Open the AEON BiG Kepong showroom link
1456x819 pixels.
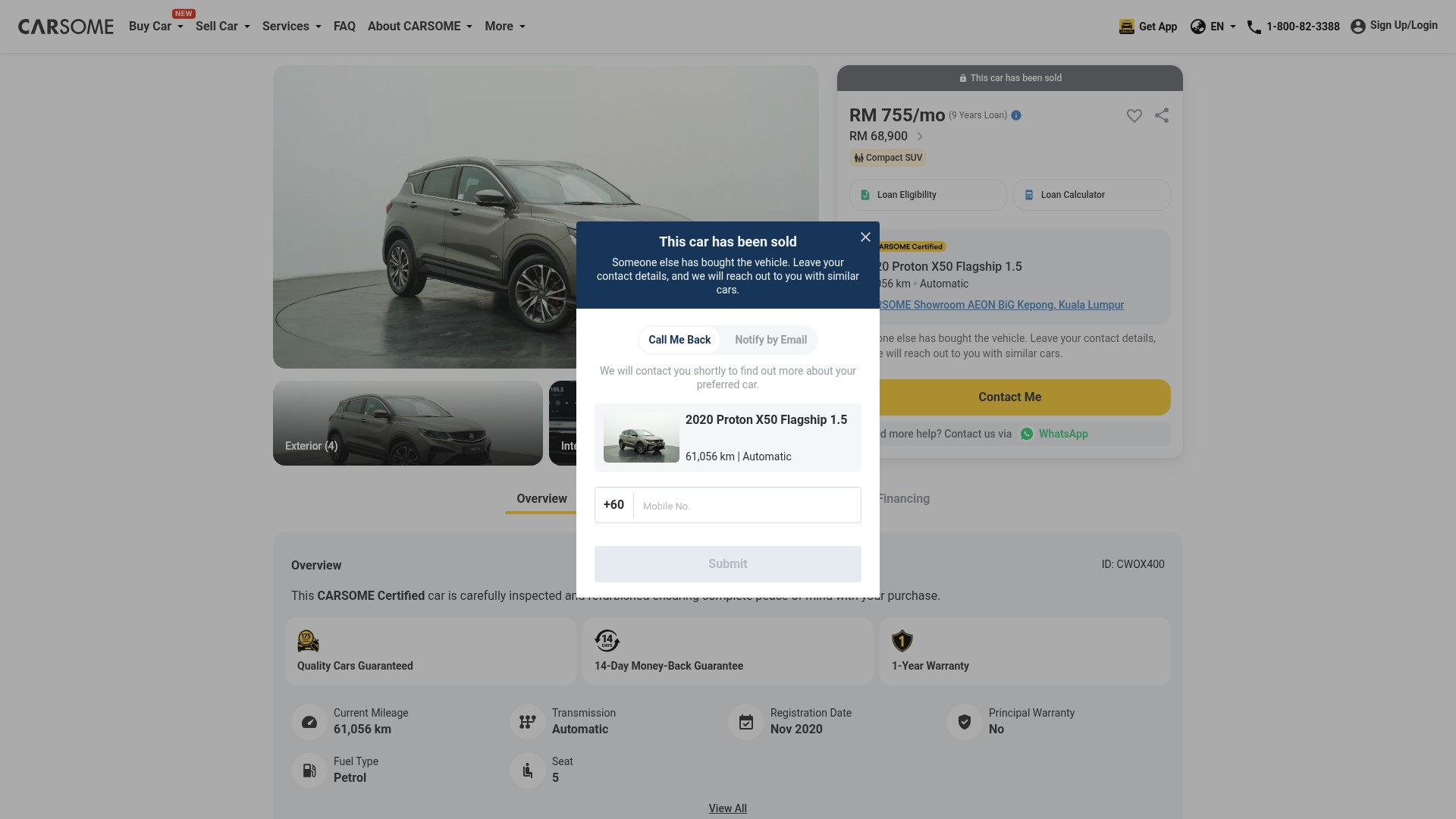click(x=1002, y=305)
